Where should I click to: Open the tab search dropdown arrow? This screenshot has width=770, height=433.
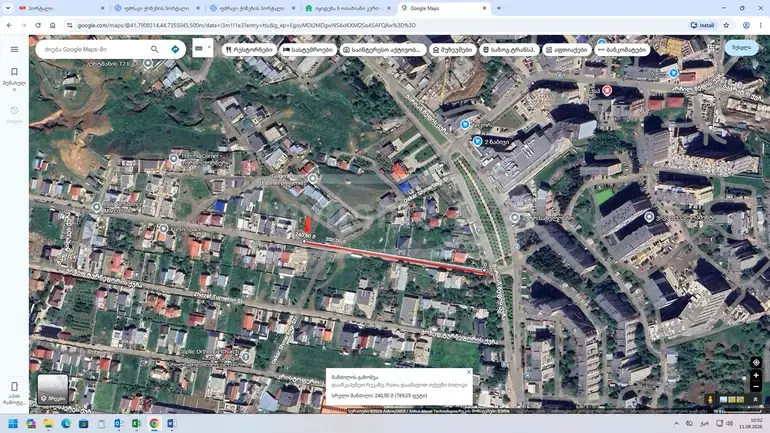[x=8, y=8]
